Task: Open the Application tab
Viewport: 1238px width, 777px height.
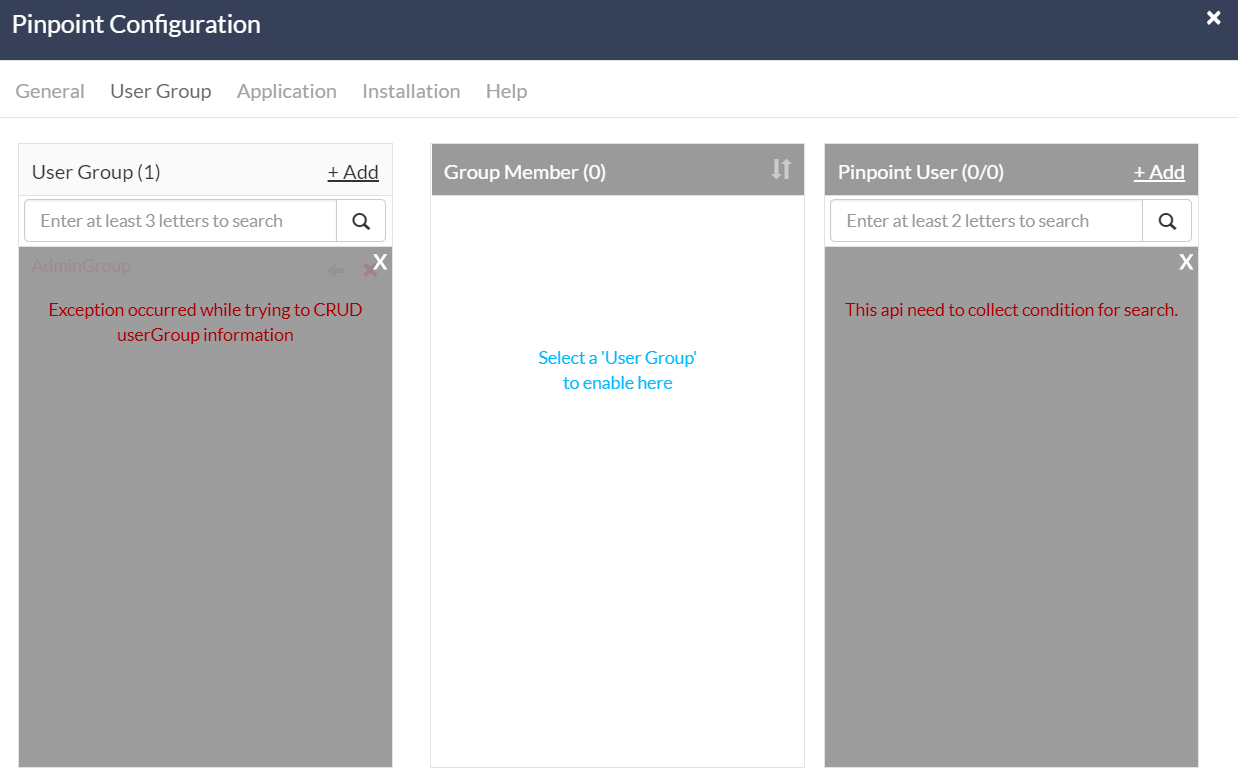Action: click(x=287, y=91)
